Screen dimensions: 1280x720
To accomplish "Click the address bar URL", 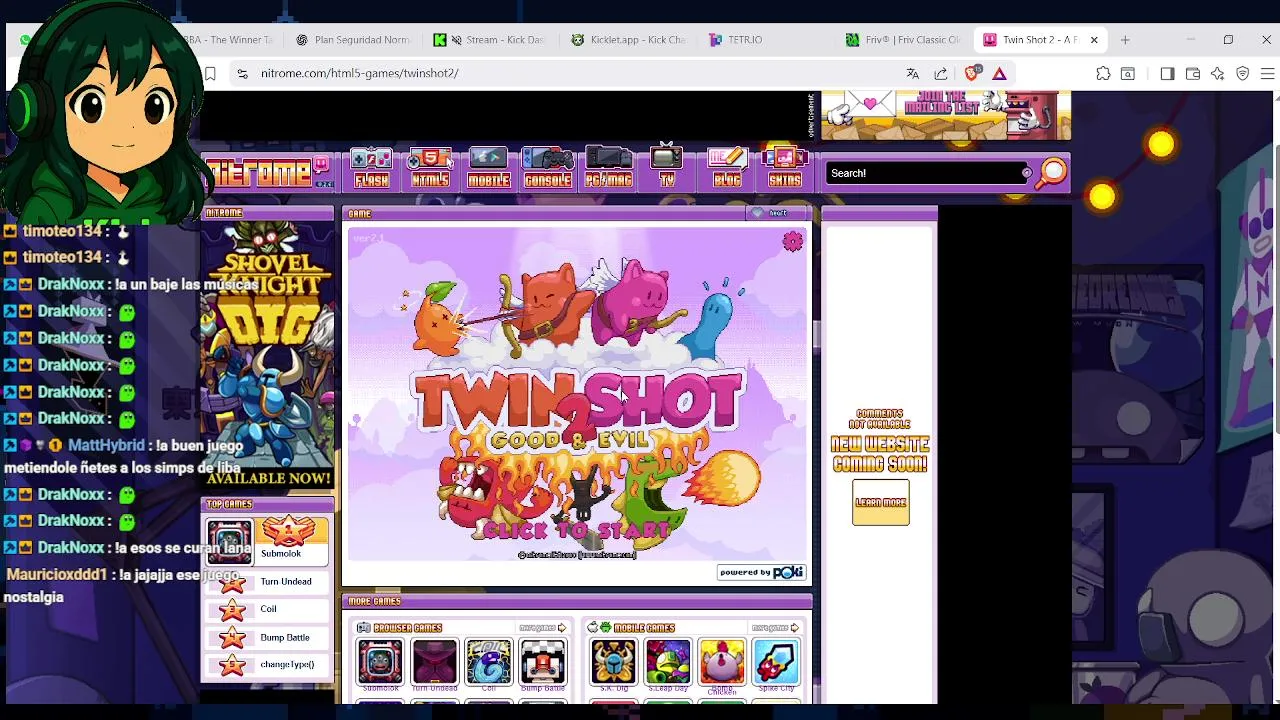I will tap(360, 73).
